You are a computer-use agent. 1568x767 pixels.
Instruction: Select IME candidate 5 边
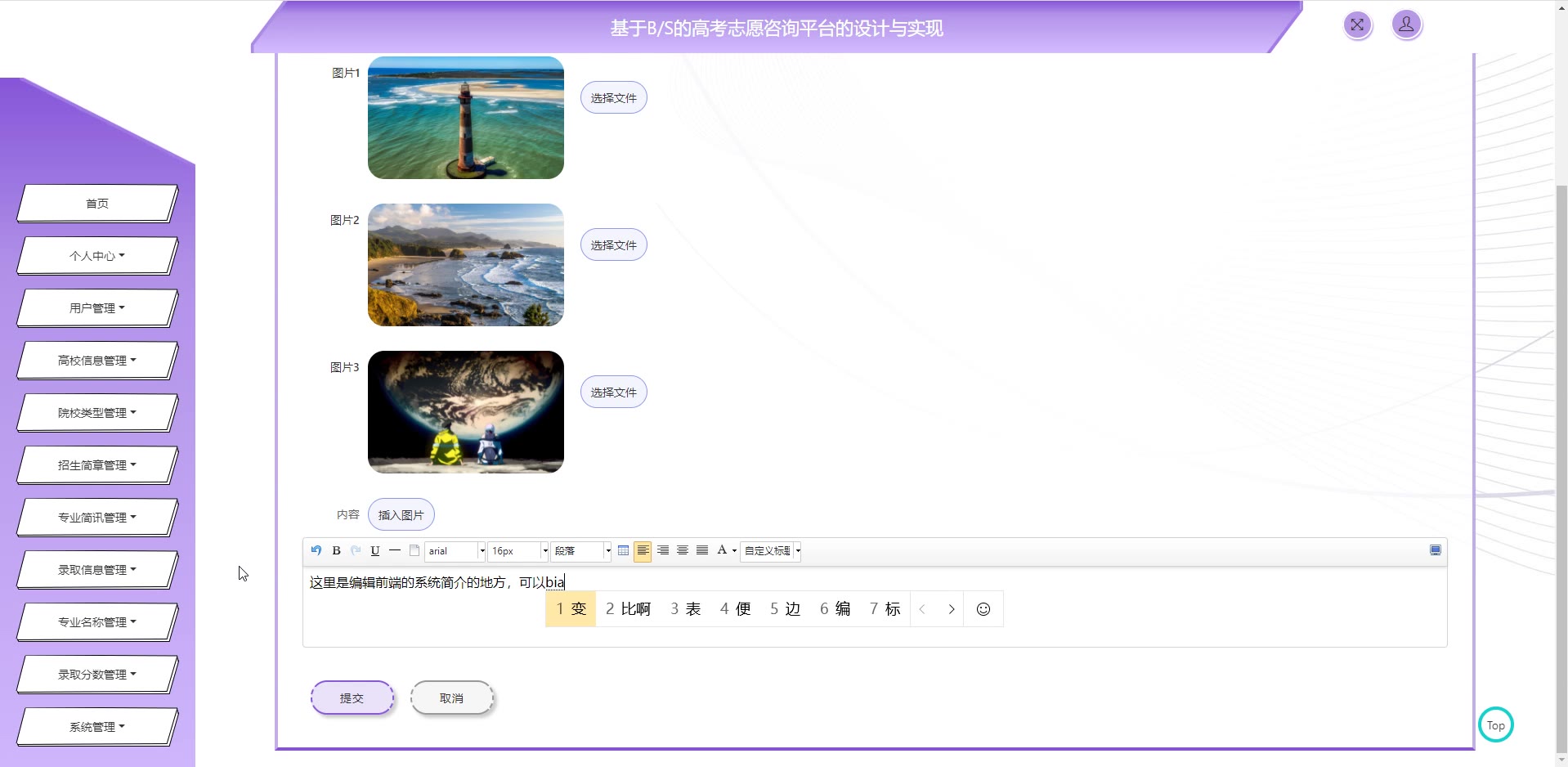click(786, 609)
